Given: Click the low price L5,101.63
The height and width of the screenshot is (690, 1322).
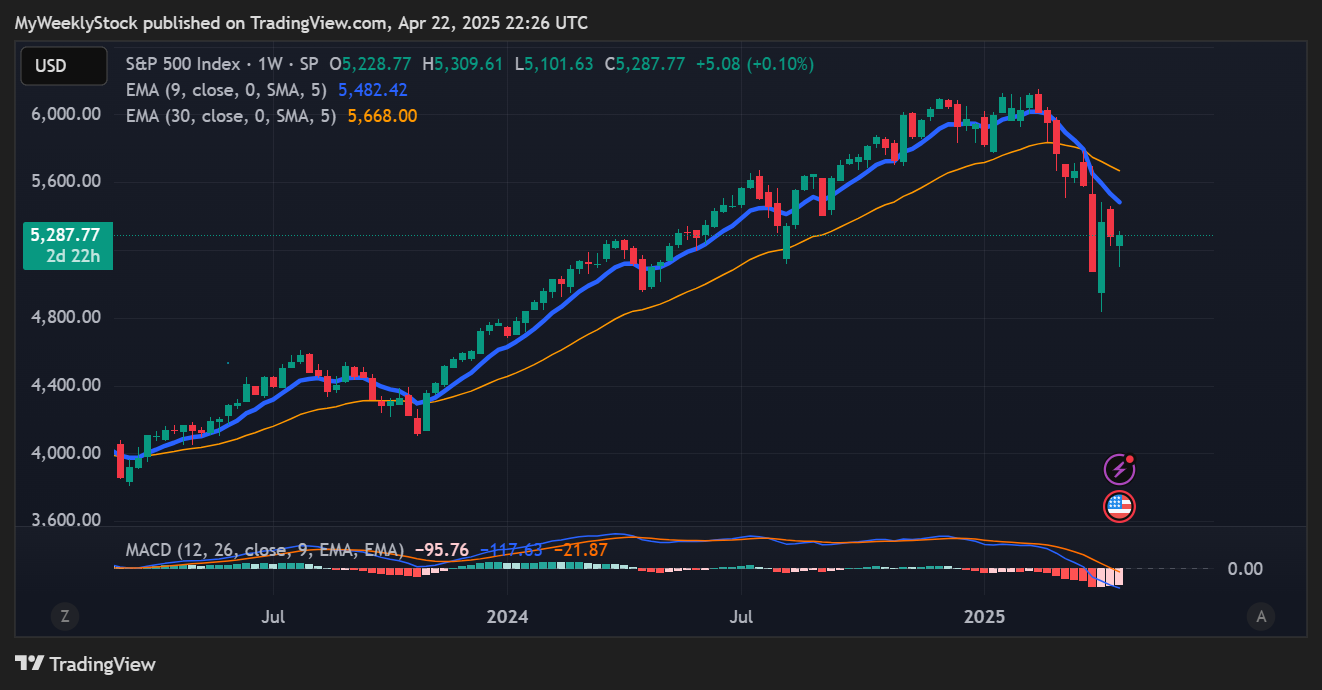Looking at the screenshot, I should pyautogui.click(x=553, y=64).
